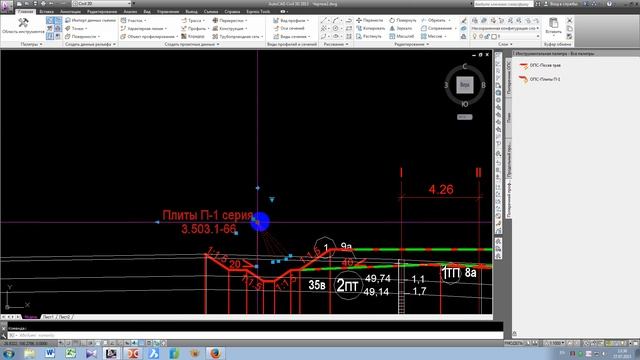Switch to the Лист2 layout tab
This screenshot has width=640, height=360.
[64, 317]
